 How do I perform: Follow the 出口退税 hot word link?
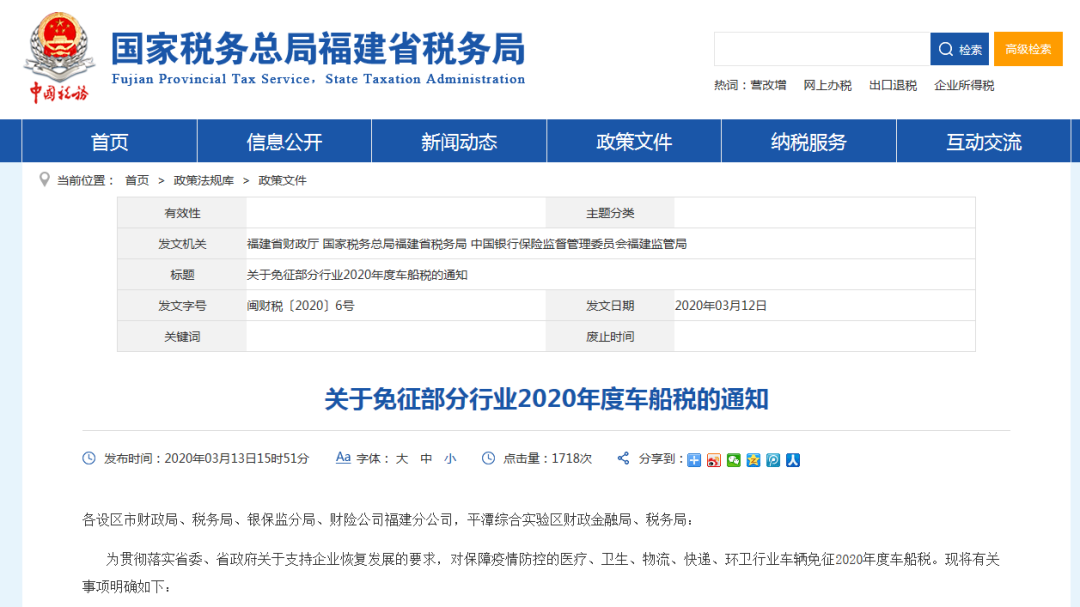(x=896, y=85)
